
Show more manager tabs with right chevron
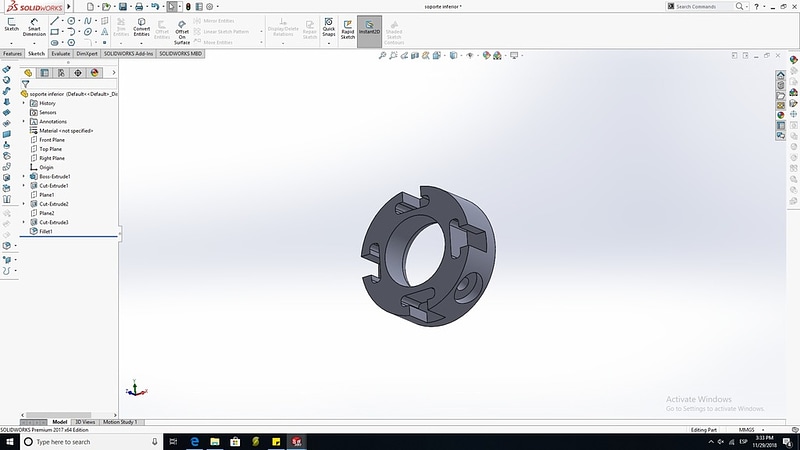click(x=114, y=73)
